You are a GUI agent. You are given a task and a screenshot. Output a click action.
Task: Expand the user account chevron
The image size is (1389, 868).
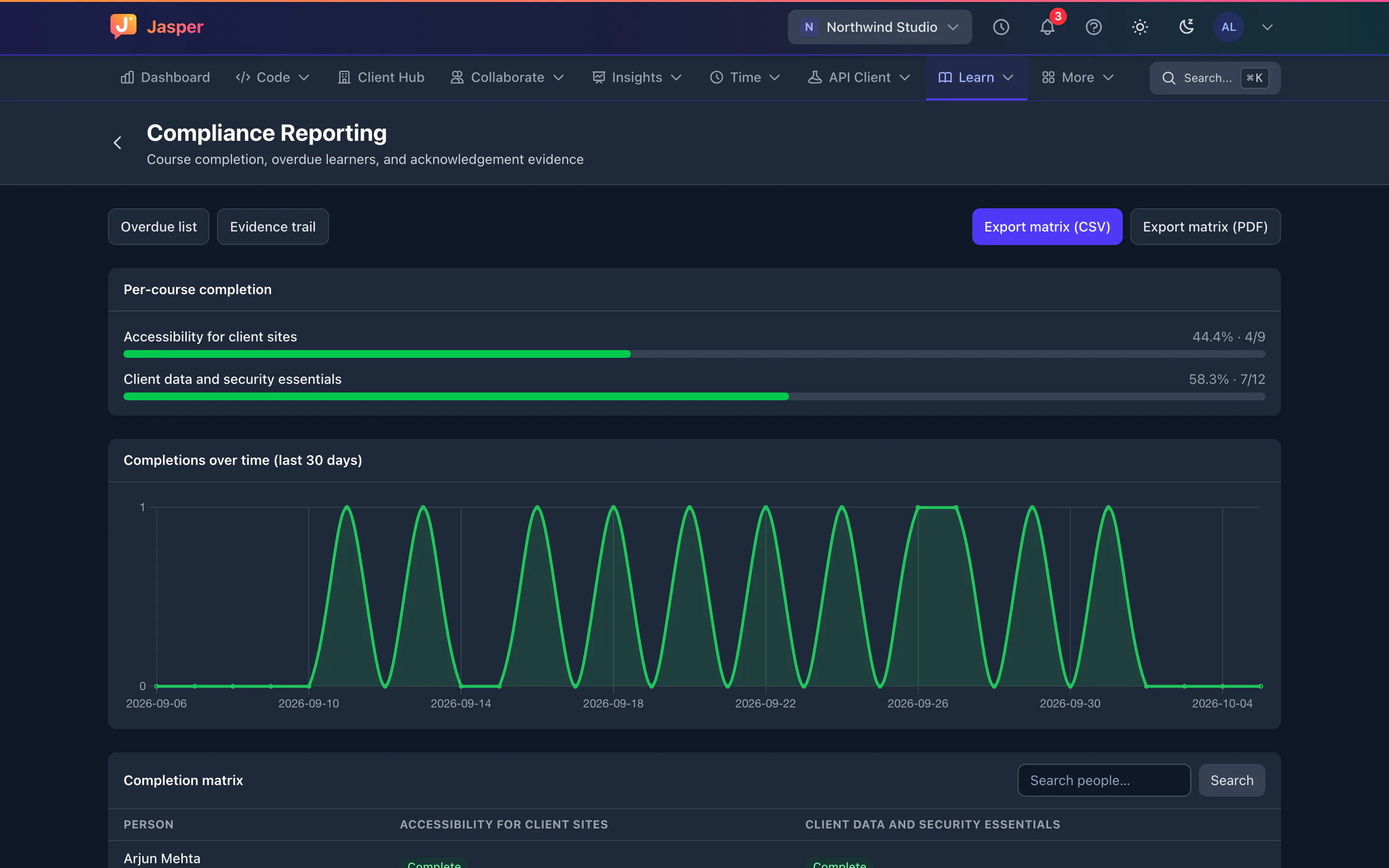pyautogui.click(x=1267, y=27)
